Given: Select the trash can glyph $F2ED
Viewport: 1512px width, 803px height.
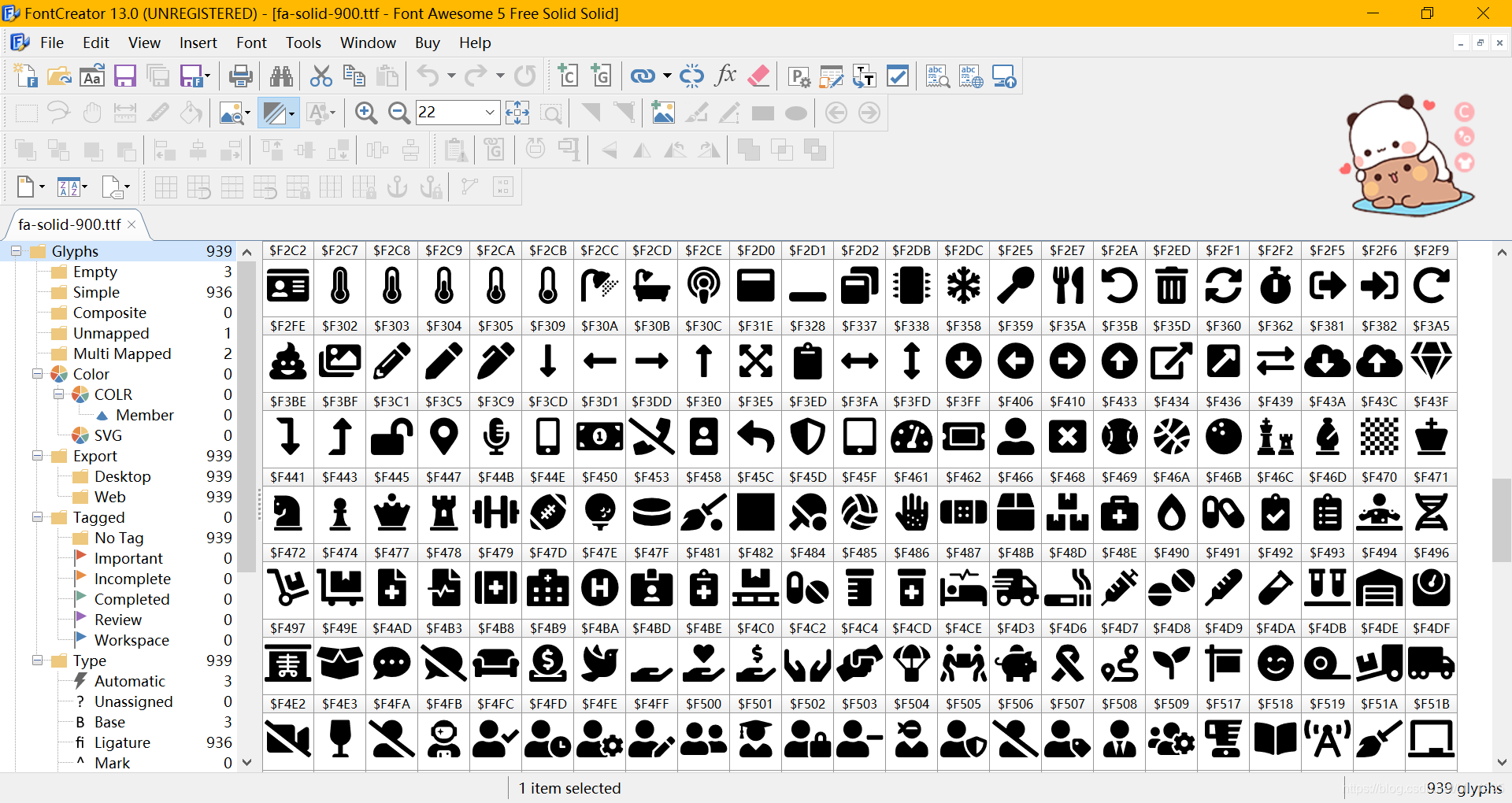Looking at the screenshot, I should 1172,286.
